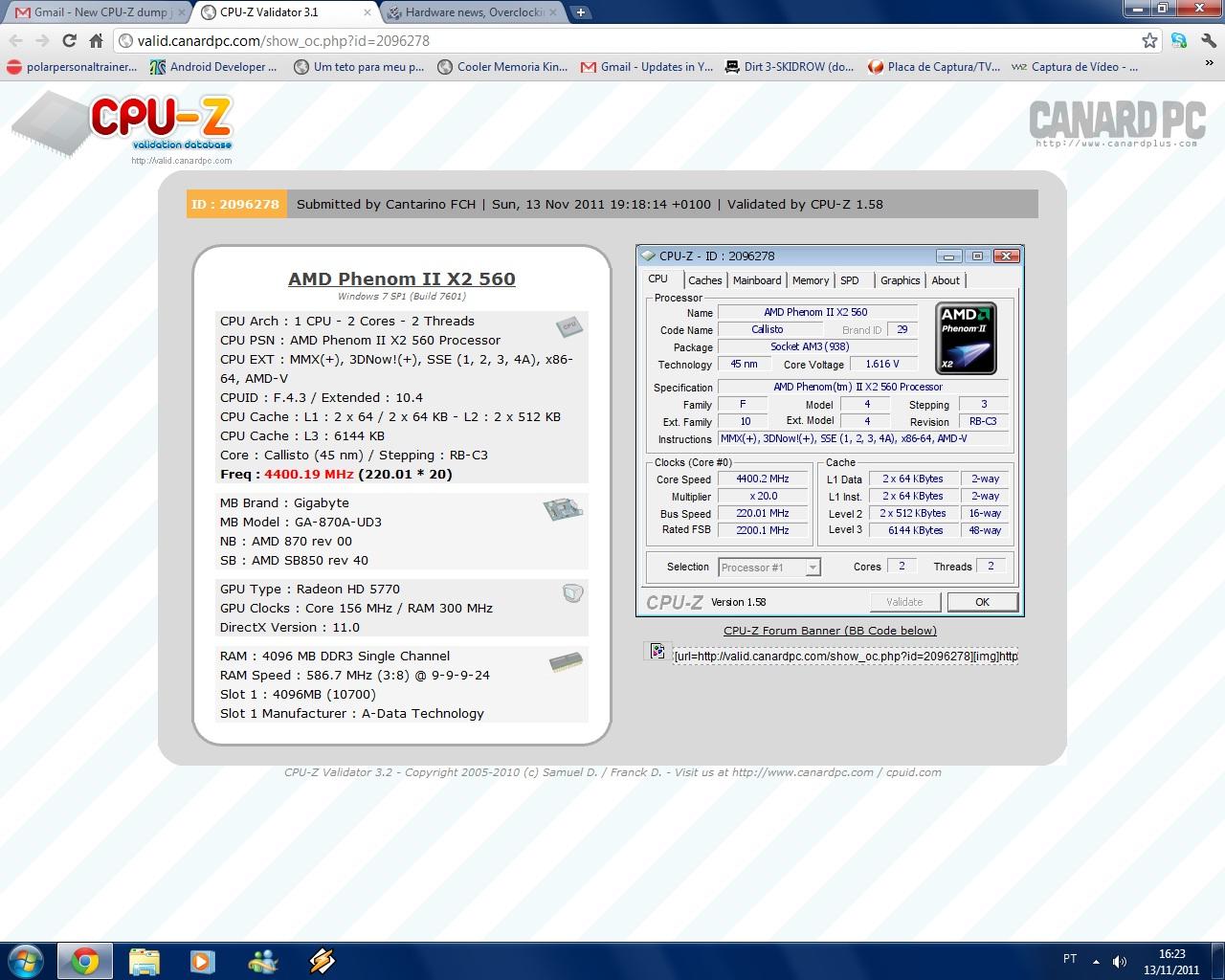Open Placa de Captura/TV... bookmark
Screen dimensions: 1225x980
pyautogui.click(x=934, y=67)
